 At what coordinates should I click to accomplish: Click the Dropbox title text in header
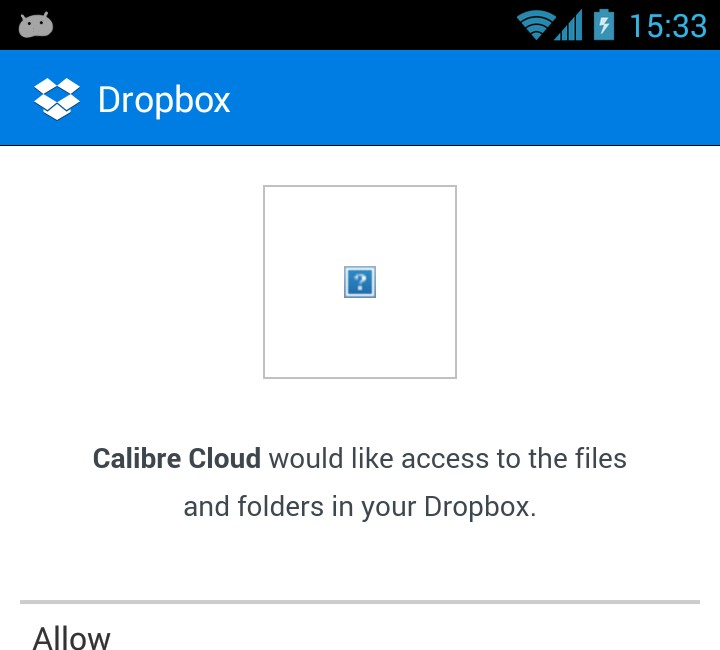click(x=164, y=100)
